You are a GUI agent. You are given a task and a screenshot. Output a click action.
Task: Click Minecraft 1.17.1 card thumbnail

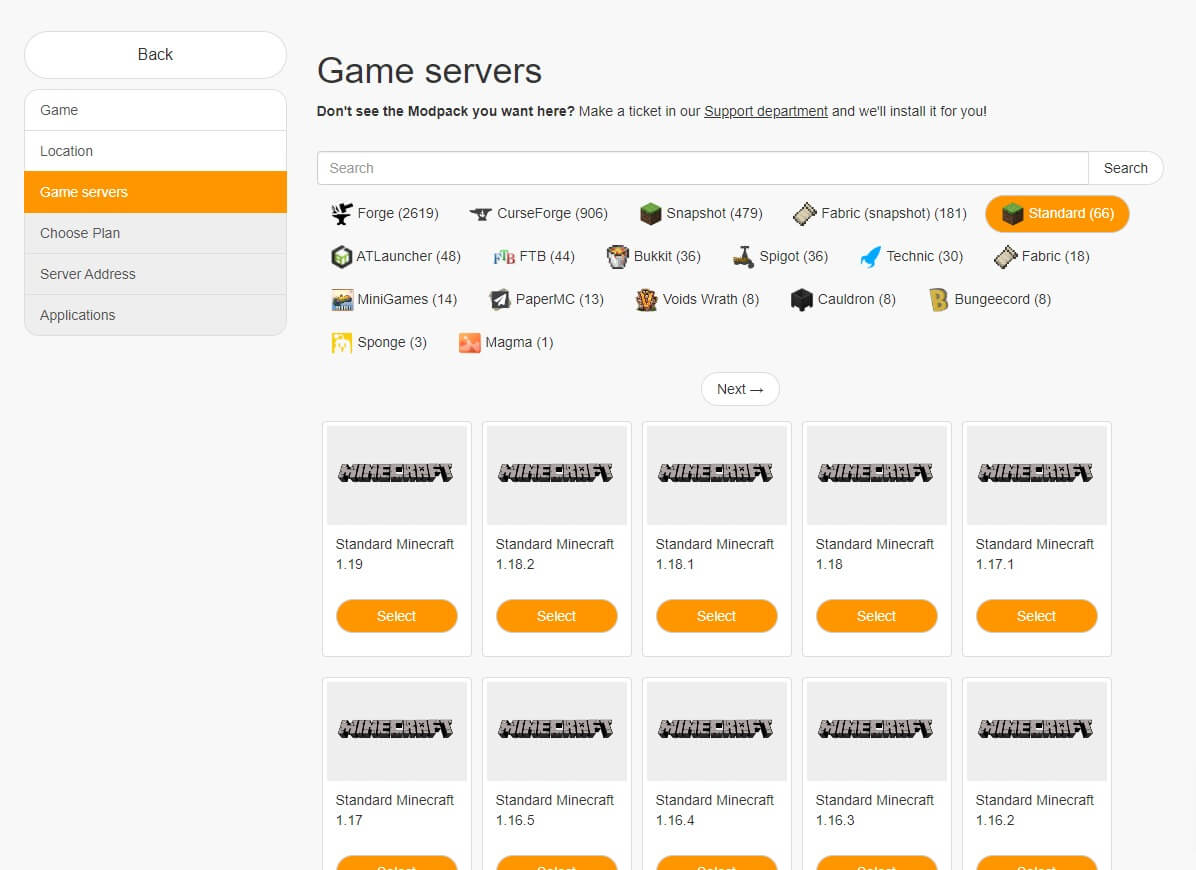pyautogui.click(x=1037, y=475)
